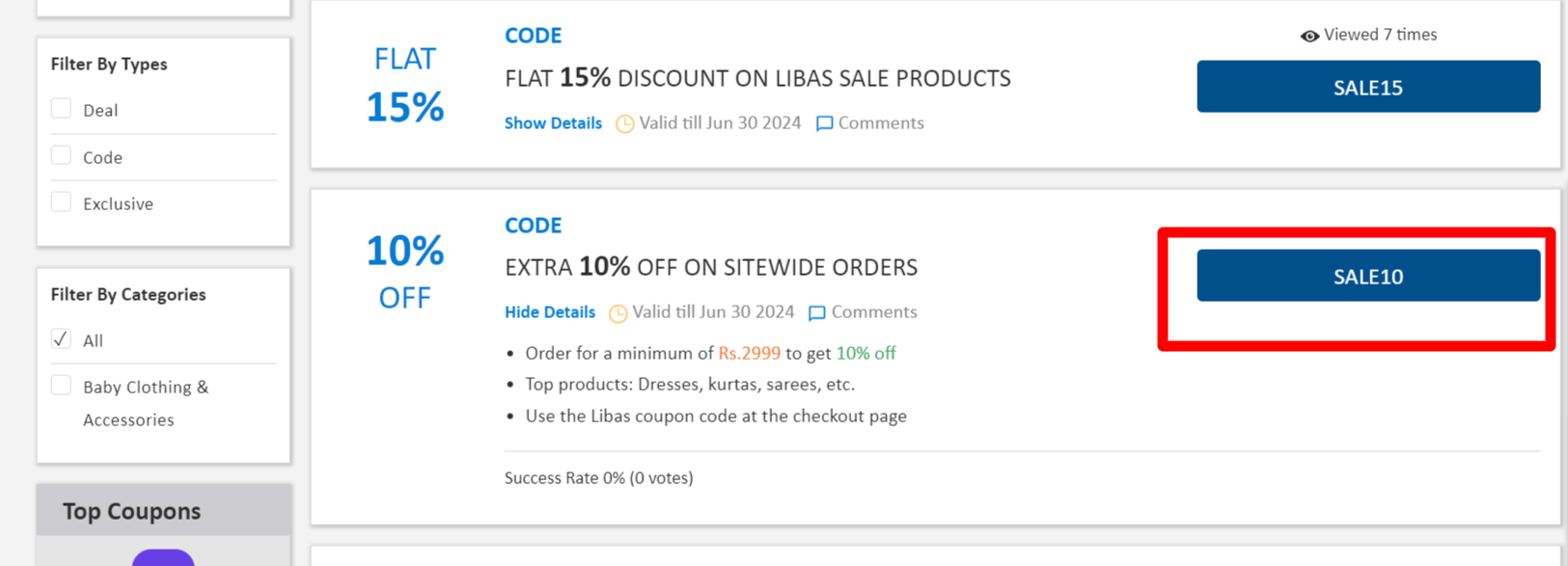The width and height of the screenshot is (1568, 566).
Task: Click the SALE15 coupon code button
Action: [x=1367, y=87]
